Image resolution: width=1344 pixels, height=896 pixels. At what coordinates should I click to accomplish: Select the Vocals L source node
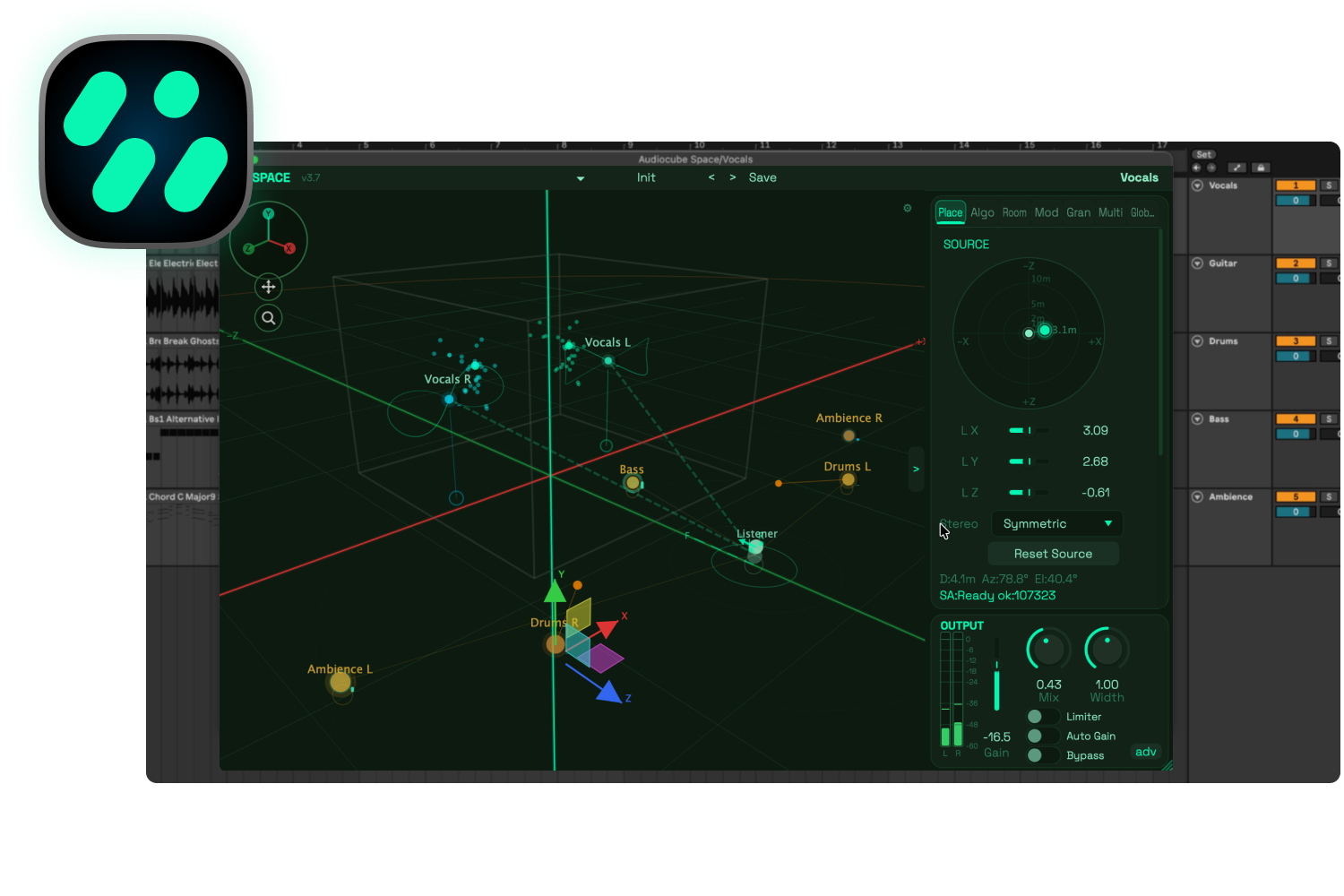pyautogui.click(x=608, y=360)
